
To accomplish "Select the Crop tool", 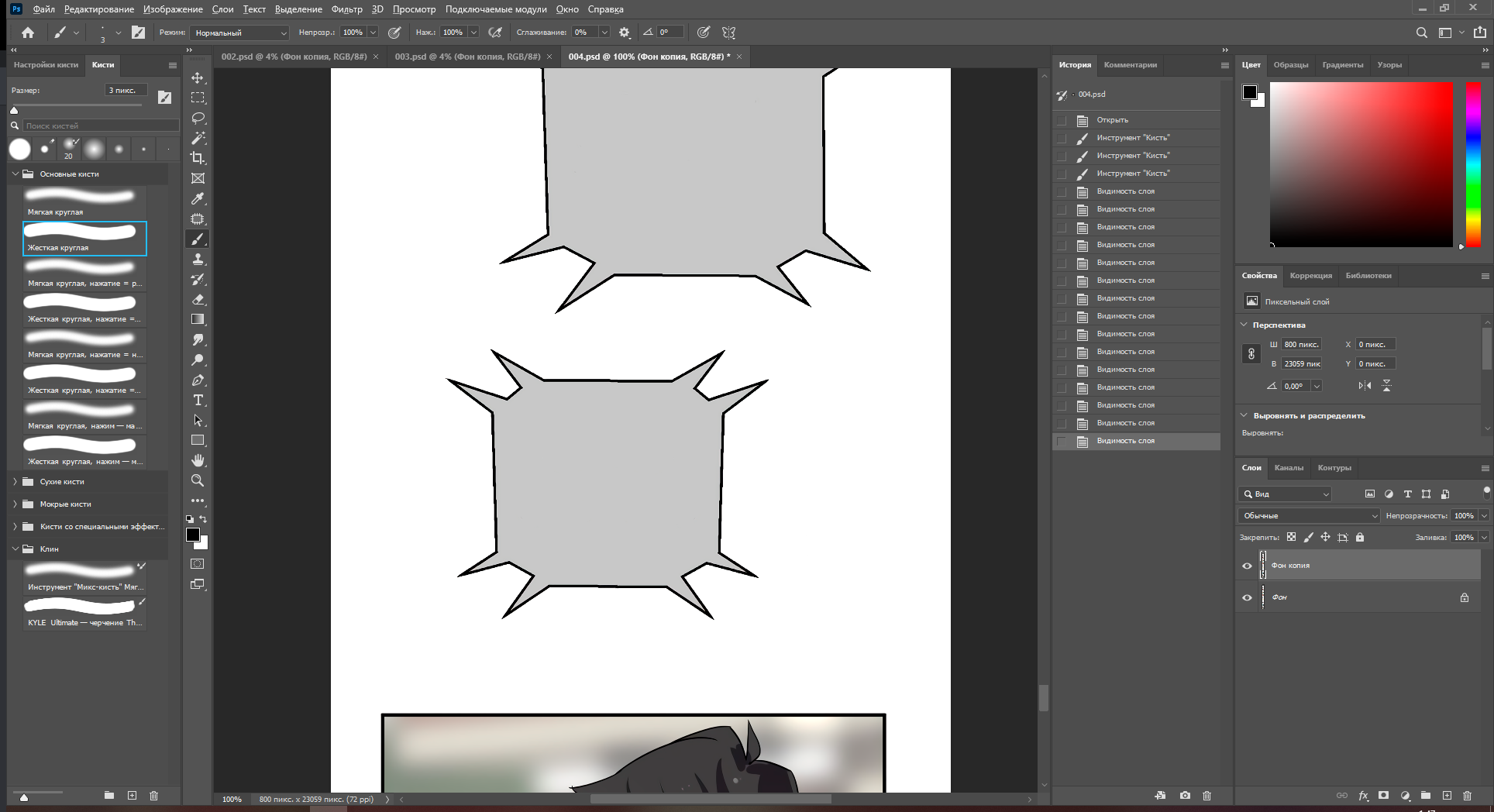I will tap(198, 158).
